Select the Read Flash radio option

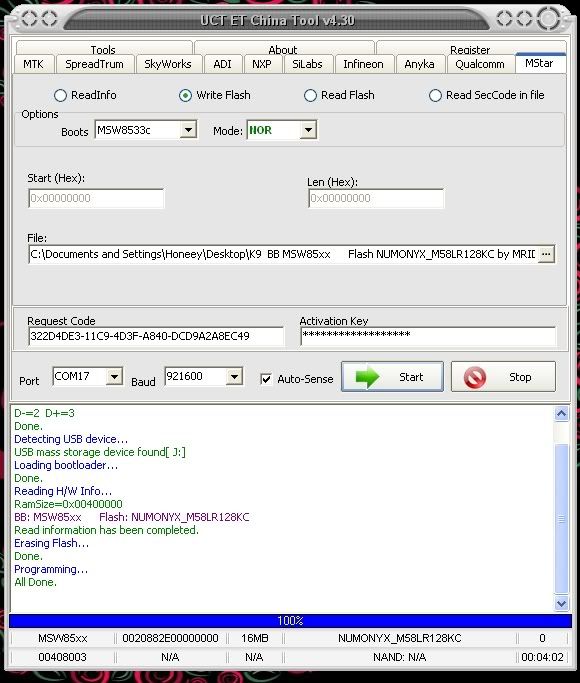click(310, 95)
